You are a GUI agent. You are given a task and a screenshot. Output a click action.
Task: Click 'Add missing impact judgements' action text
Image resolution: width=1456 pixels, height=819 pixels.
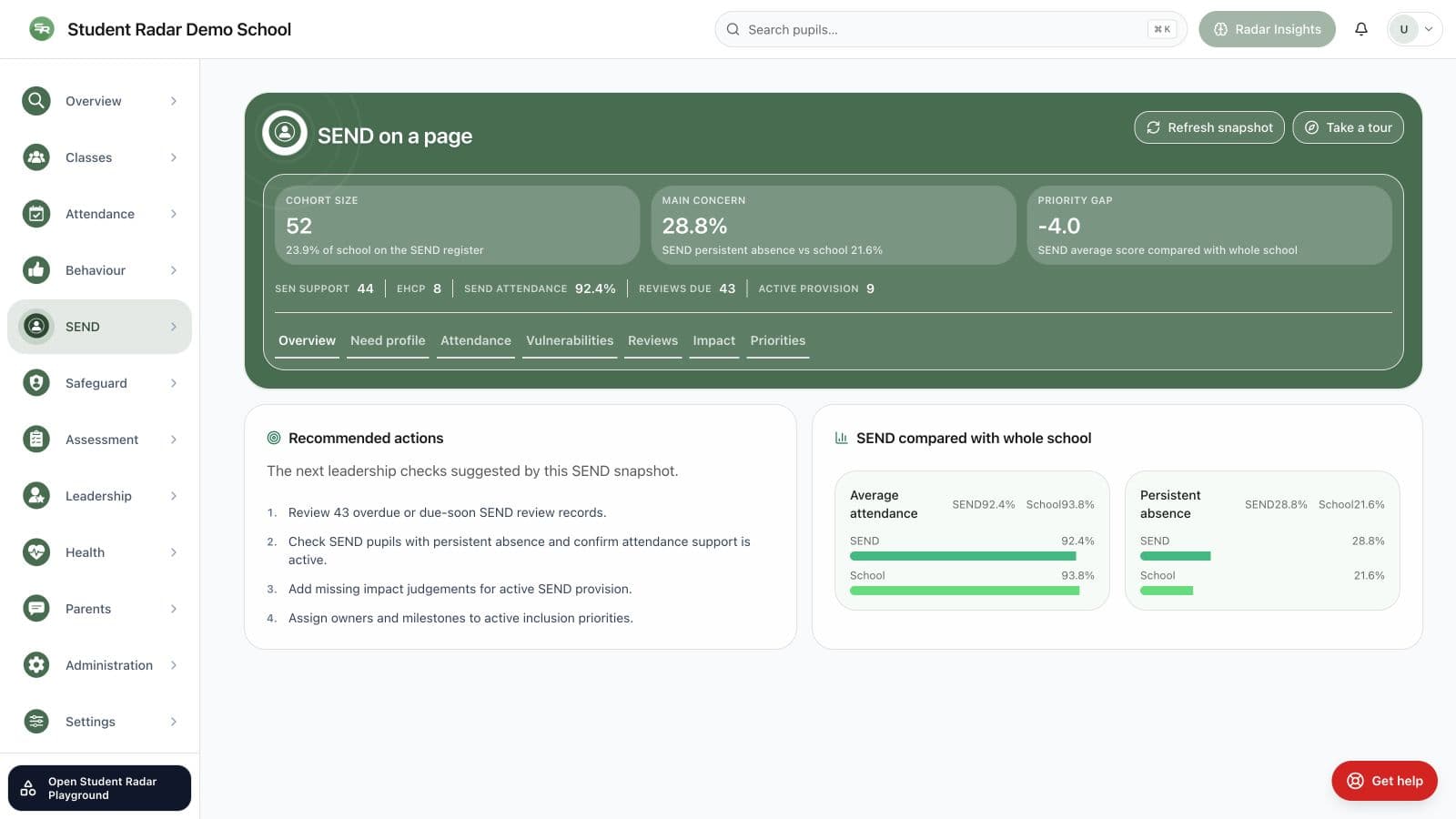pyautogui.click(x=460, y=589)
